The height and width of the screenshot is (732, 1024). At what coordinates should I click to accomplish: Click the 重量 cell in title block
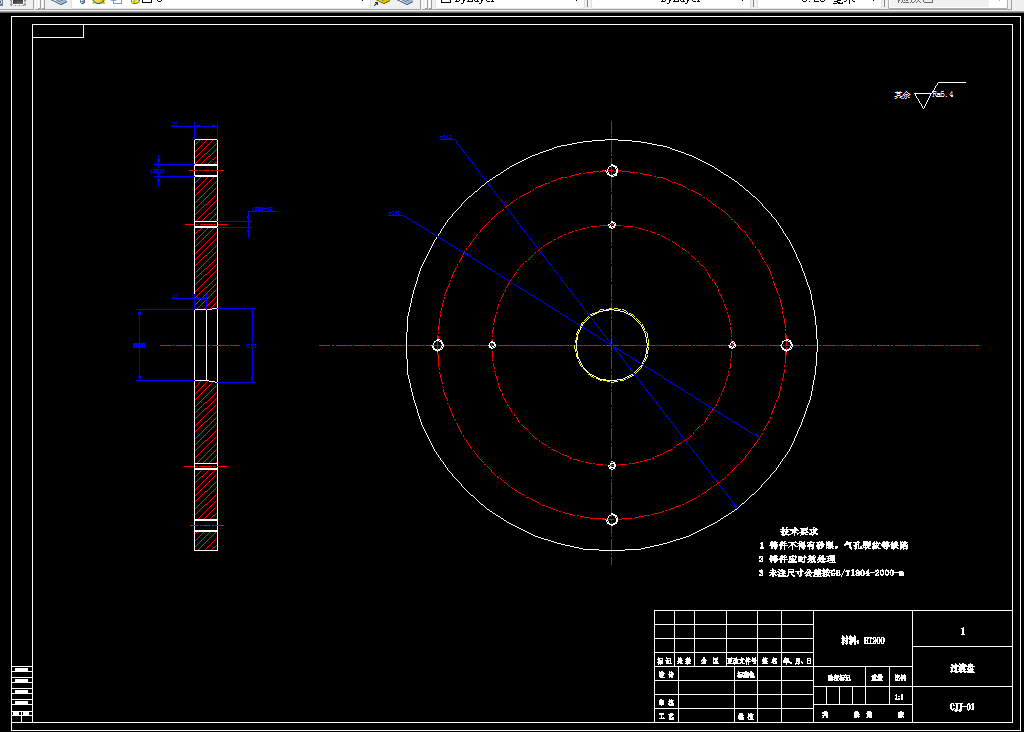(877, 677)
